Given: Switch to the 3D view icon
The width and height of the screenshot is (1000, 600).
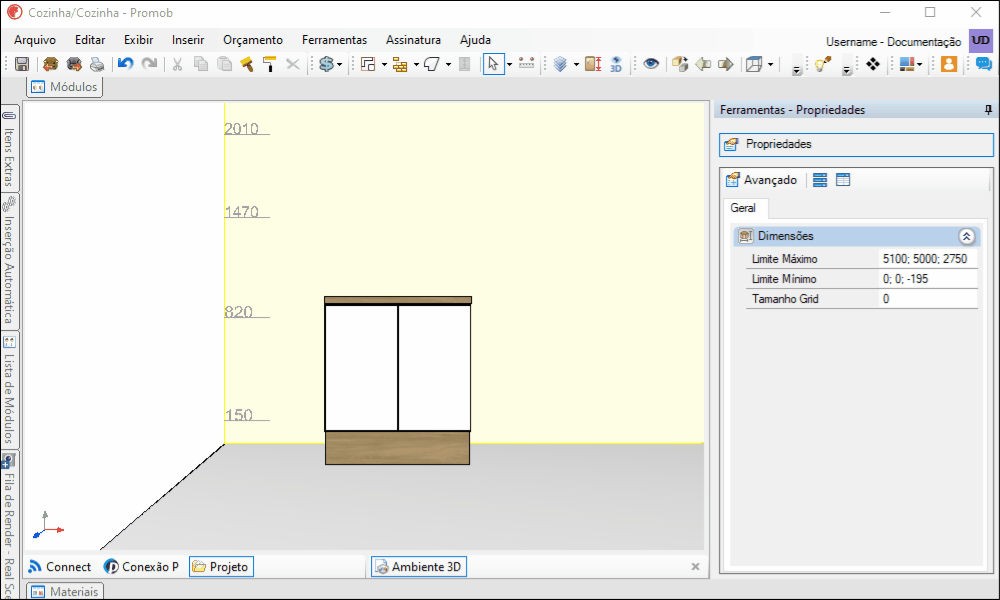Looking at the screenshot, I should tap(616, 64).
